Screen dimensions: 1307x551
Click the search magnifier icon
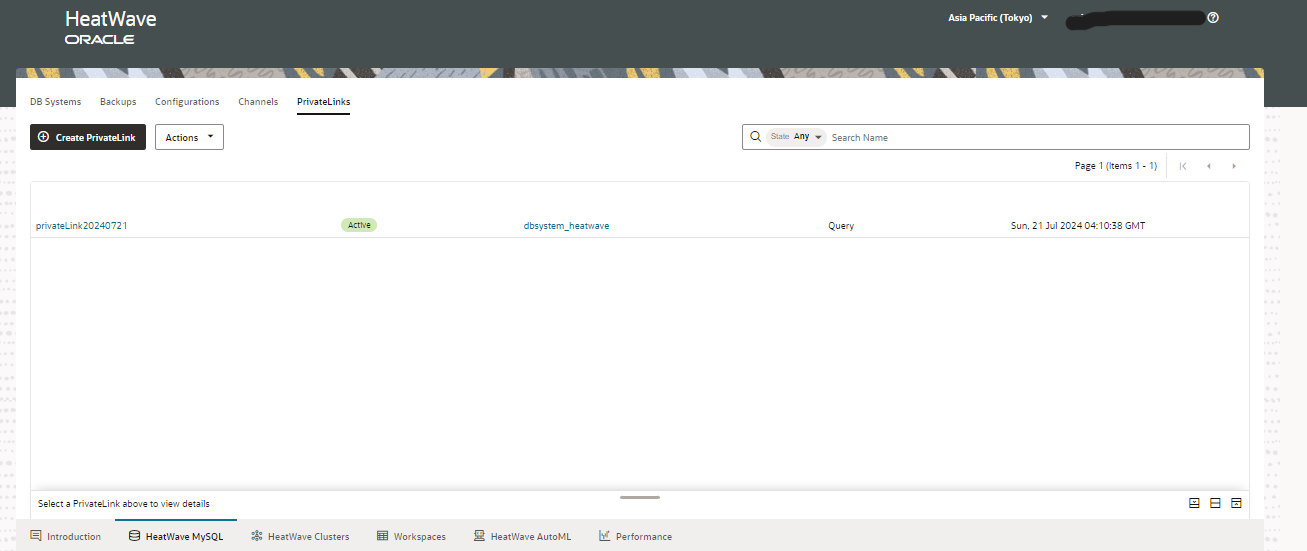point(755,137)
